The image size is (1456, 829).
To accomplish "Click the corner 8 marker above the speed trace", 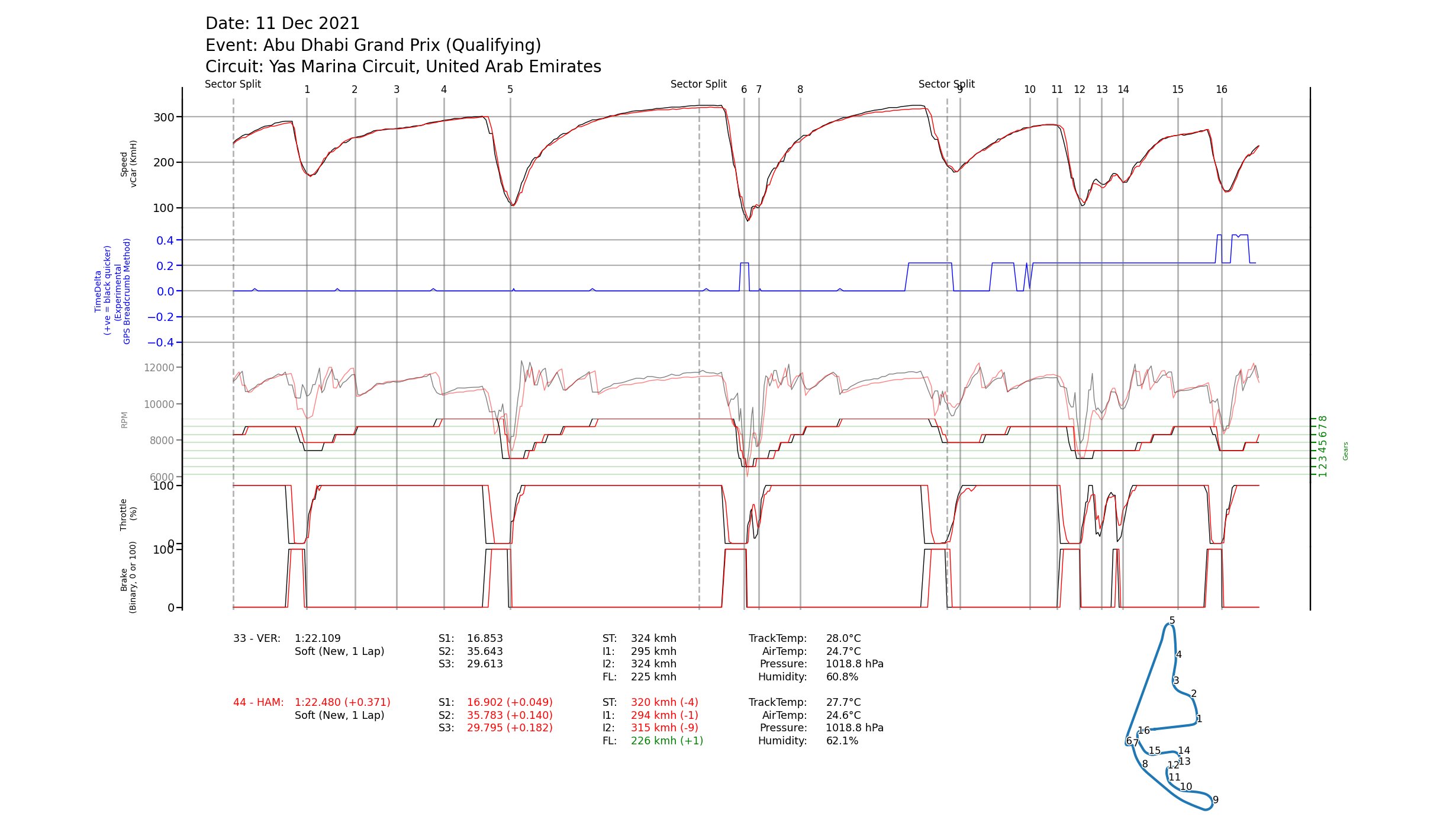I will (x=800, y=89).
